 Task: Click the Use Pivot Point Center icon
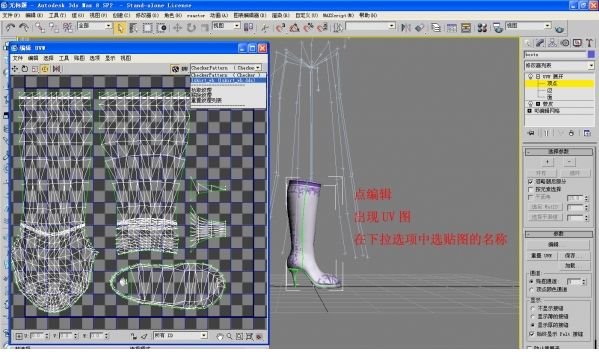click(x=249, y=27)
